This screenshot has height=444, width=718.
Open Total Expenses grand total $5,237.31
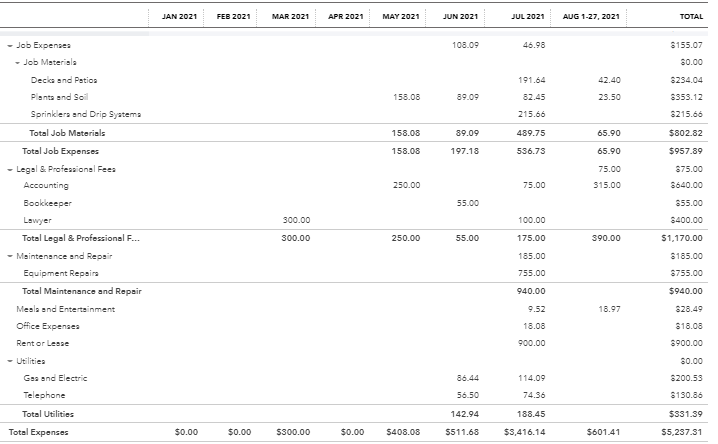(x=682, y=432)
